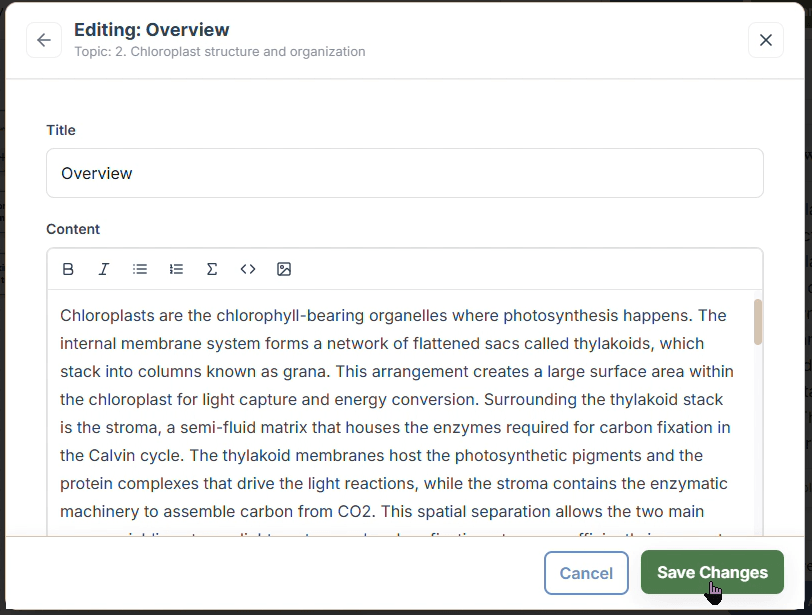Image resolution: width=812 pixels, height=615 pixels.
Task: Close the editing dialog with X
Action: (766, 40)
